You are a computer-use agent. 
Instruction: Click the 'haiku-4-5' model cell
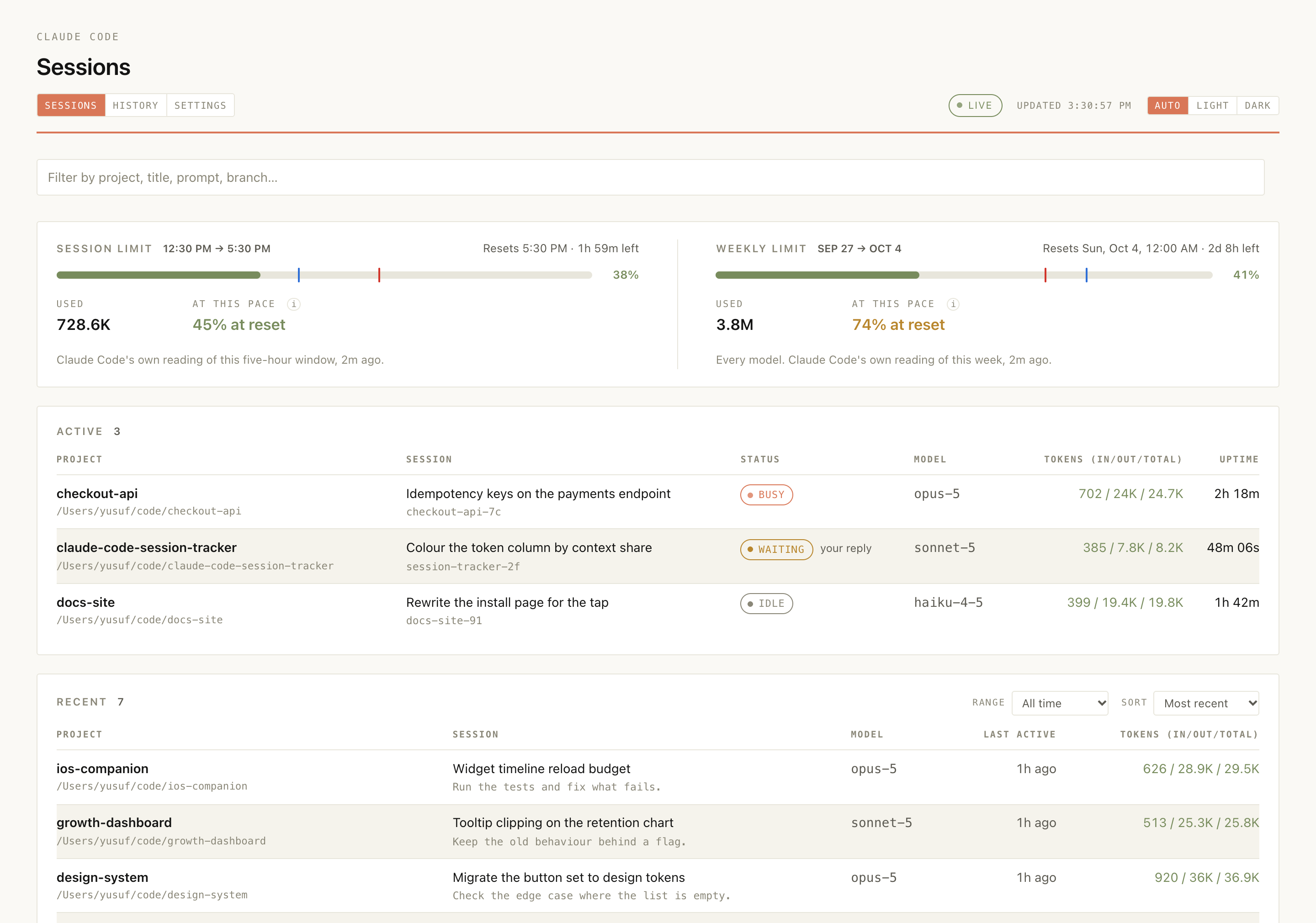[x=948, y=603]
